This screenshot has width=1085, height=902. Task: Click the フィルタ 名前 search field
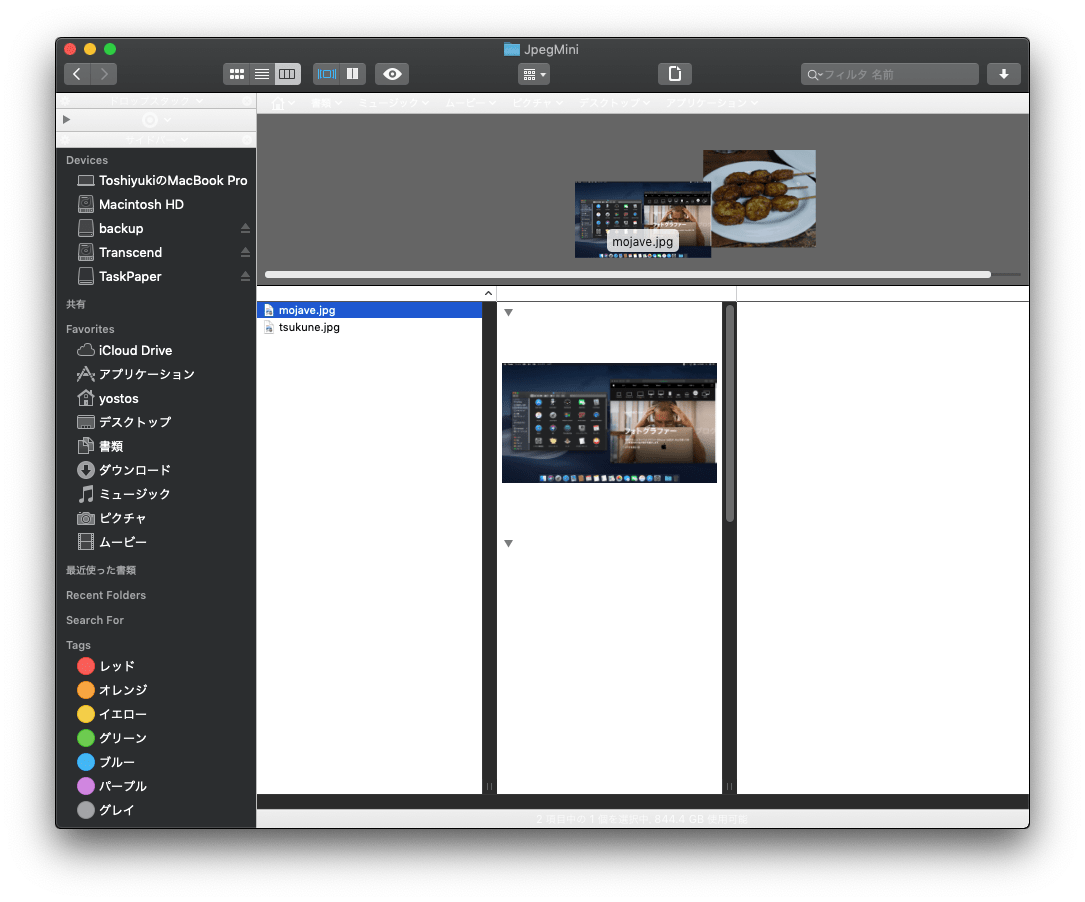895,74
